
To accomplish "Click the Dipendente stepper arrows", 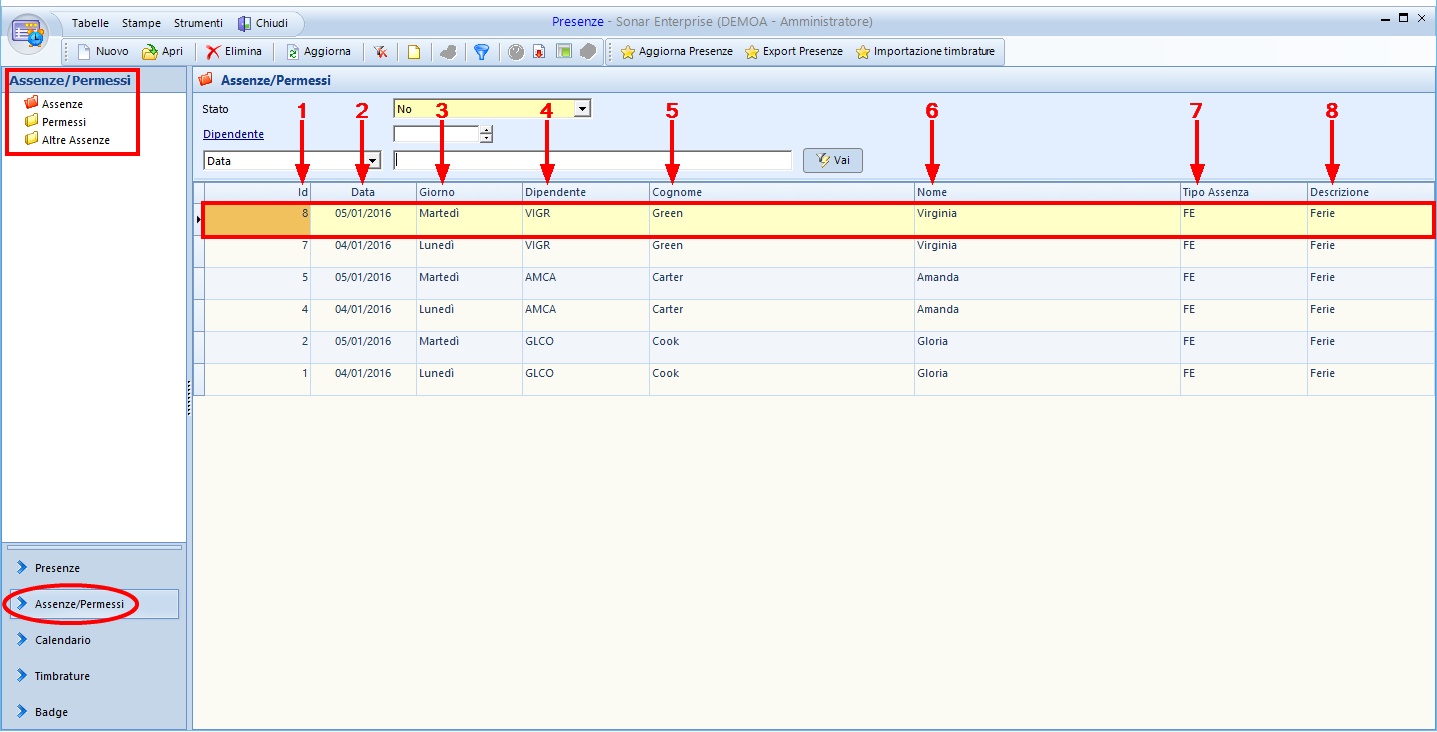I will [486, 134].
